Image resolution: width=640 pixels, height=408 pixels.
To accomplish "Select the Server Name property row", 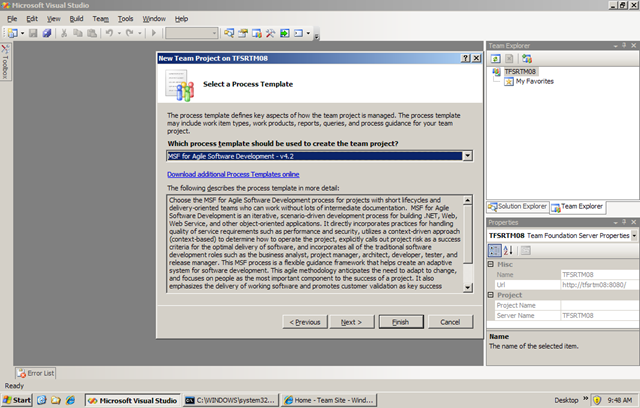I will tap(567, 315).
